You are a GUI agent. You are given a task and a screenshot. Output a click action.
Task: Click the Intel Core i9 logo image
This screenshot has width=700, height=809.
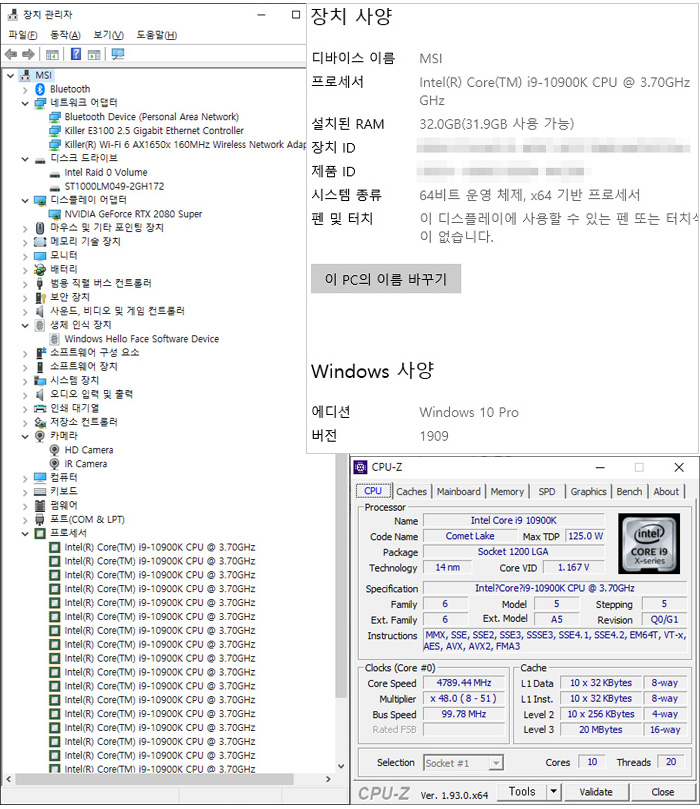tap(649, 543)
